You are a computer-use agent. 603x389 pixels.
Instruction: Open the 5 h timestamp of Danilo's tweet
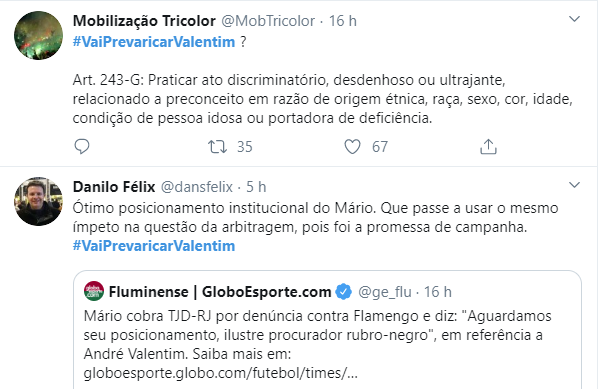click(x=256, y=187)
